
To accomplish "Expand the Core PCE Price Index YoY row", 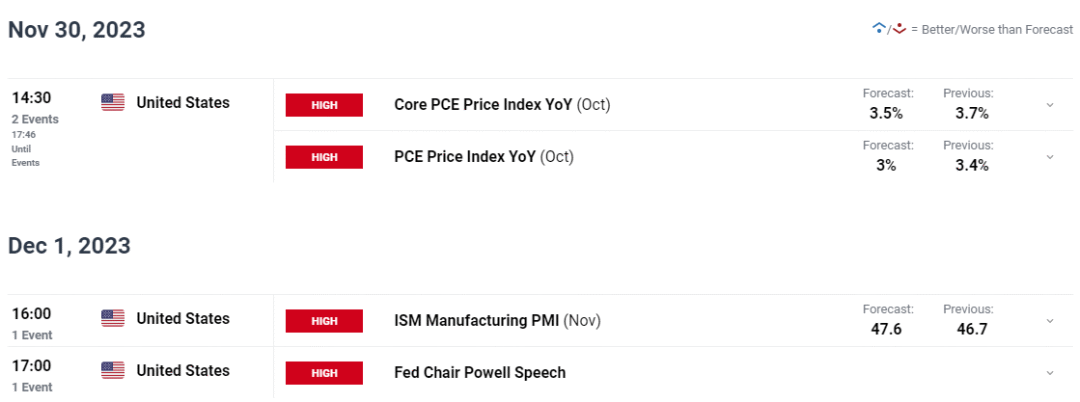I will pos(1049,105).
